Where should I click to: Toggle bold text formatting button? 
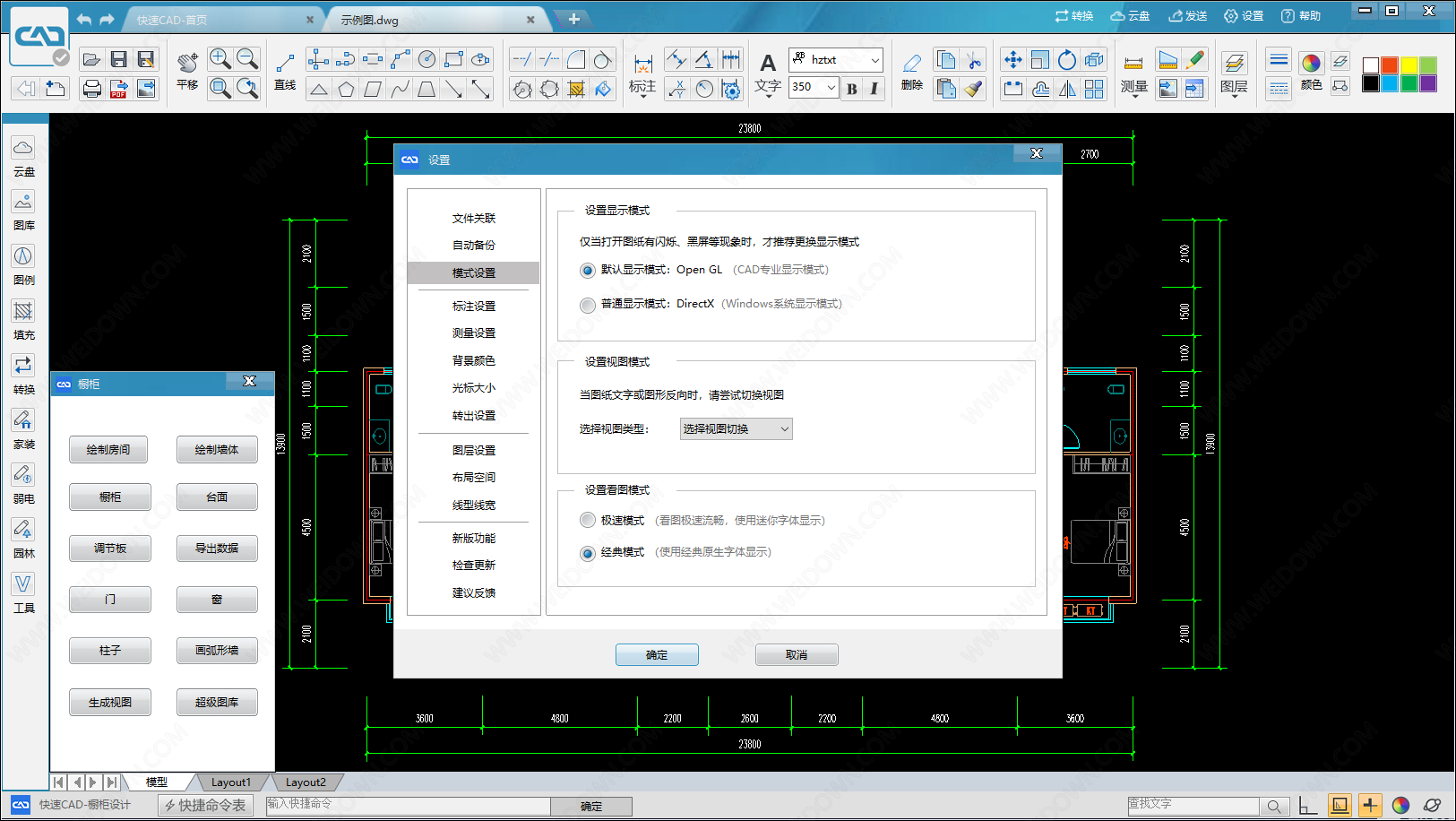tap(851, 88)
